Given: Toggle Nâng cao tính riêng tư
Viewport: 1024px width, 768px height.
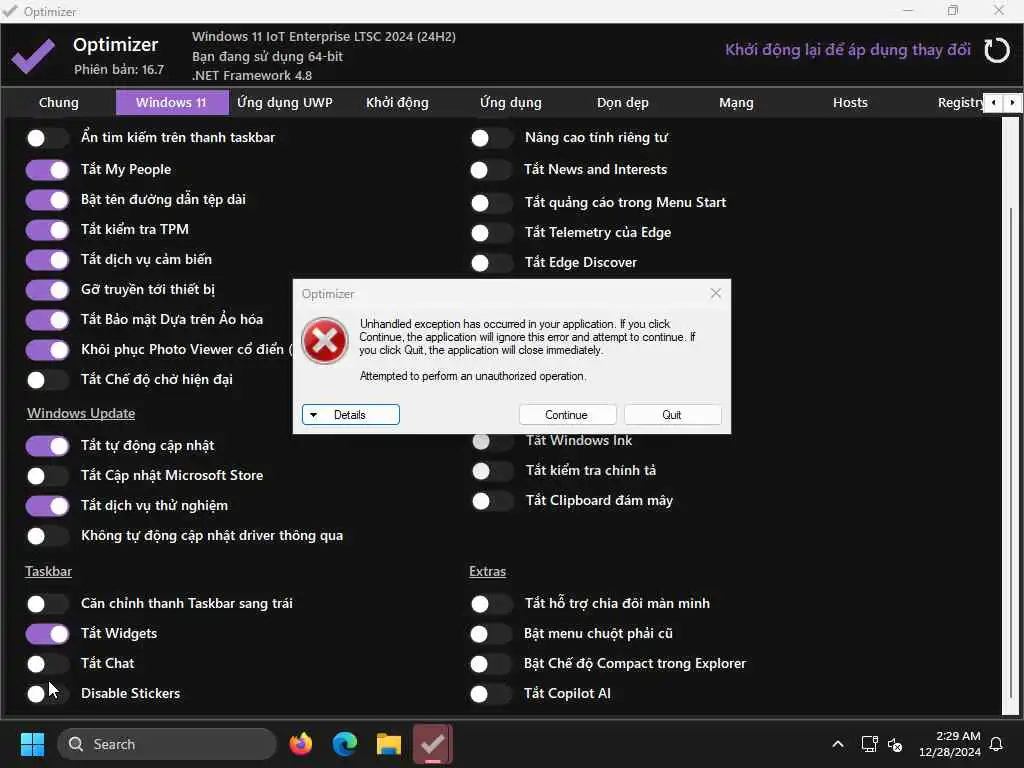Looking at the screenshot, I should pyautogui.click(x=491, y=138).
